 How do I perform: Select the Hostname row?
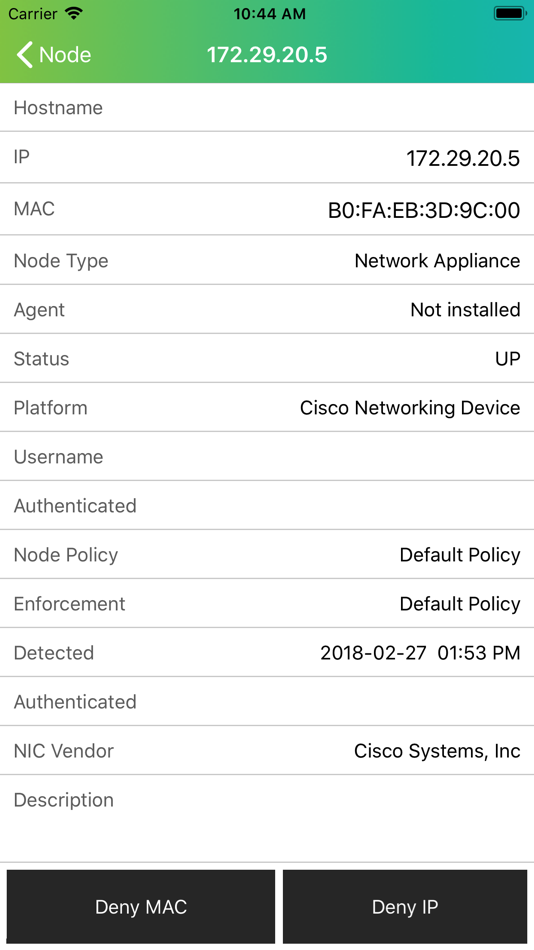coord(267,107)
